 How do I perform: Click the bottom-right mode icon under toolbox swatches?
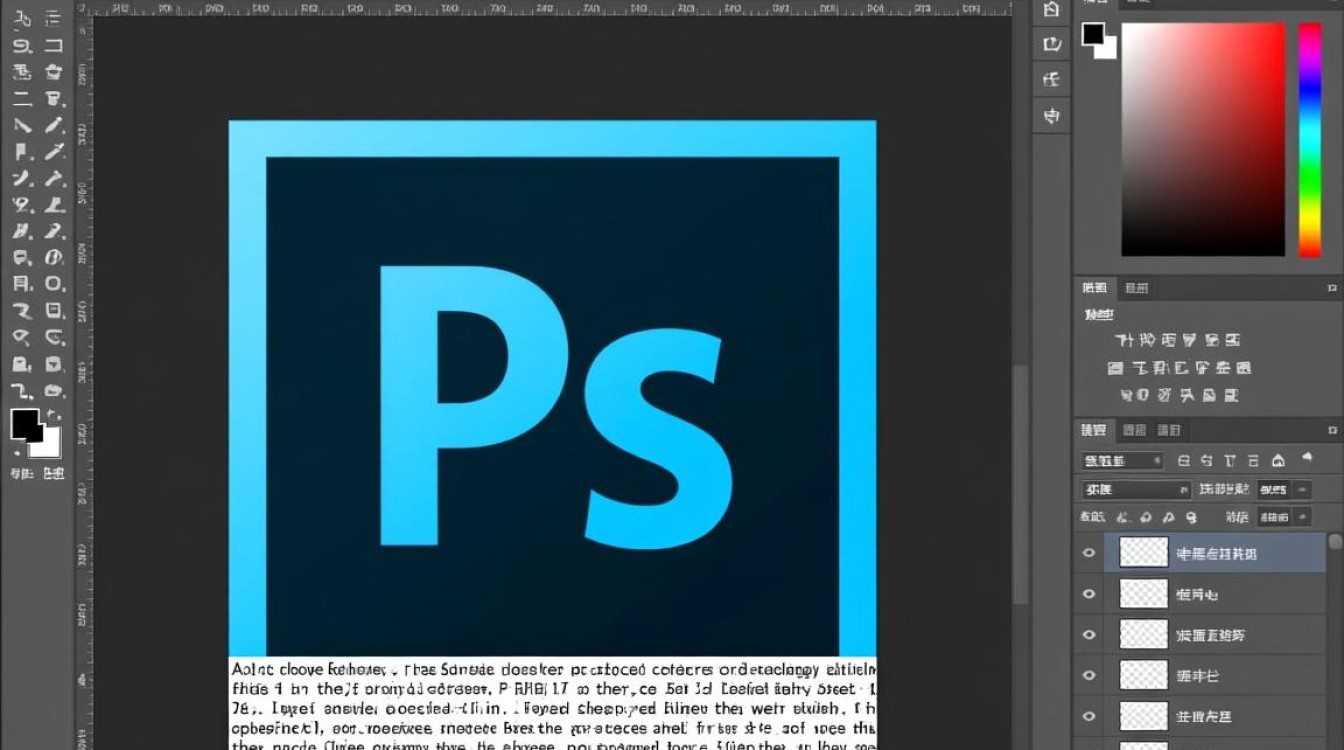[53, 472]
